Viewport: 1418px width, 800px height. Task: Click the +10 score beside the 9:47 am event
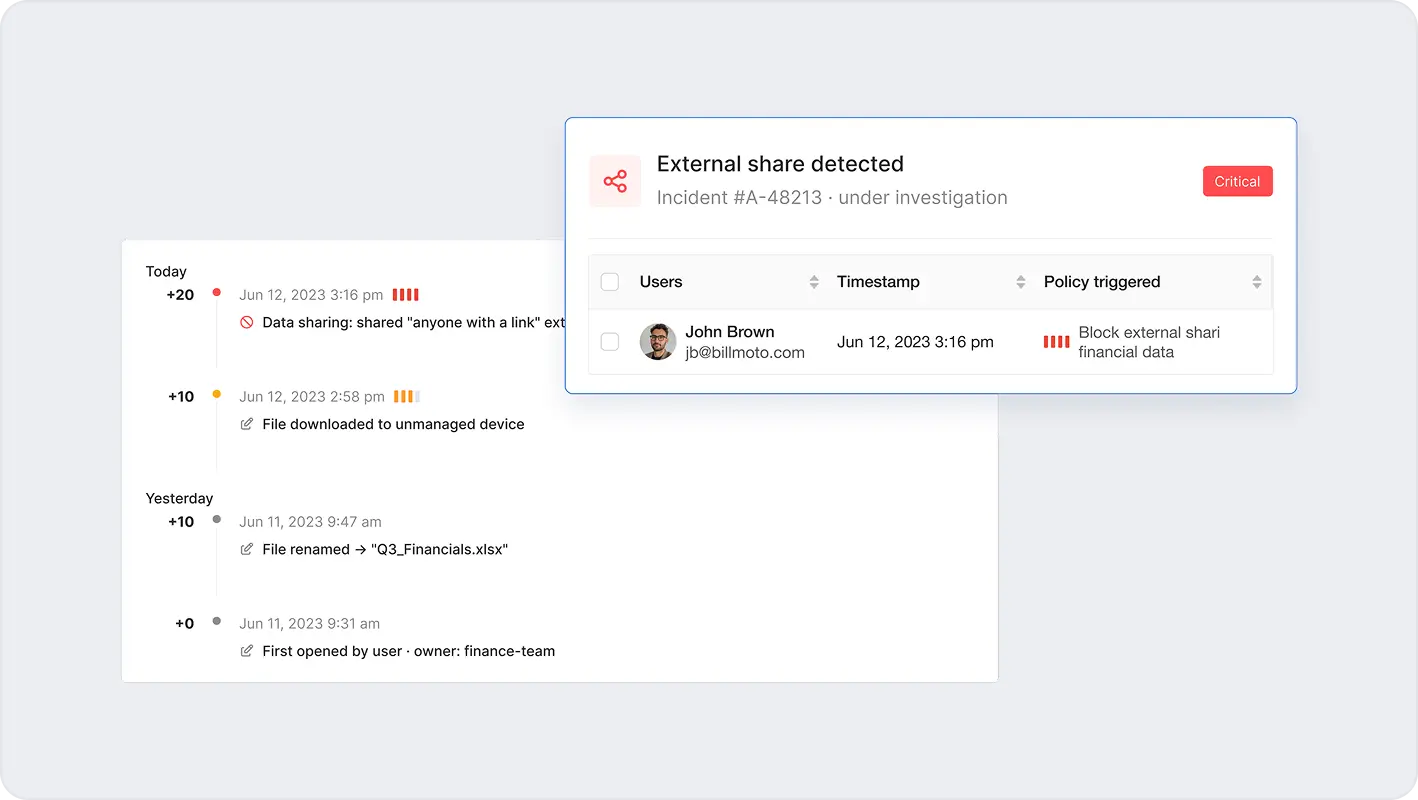point(181,522)
